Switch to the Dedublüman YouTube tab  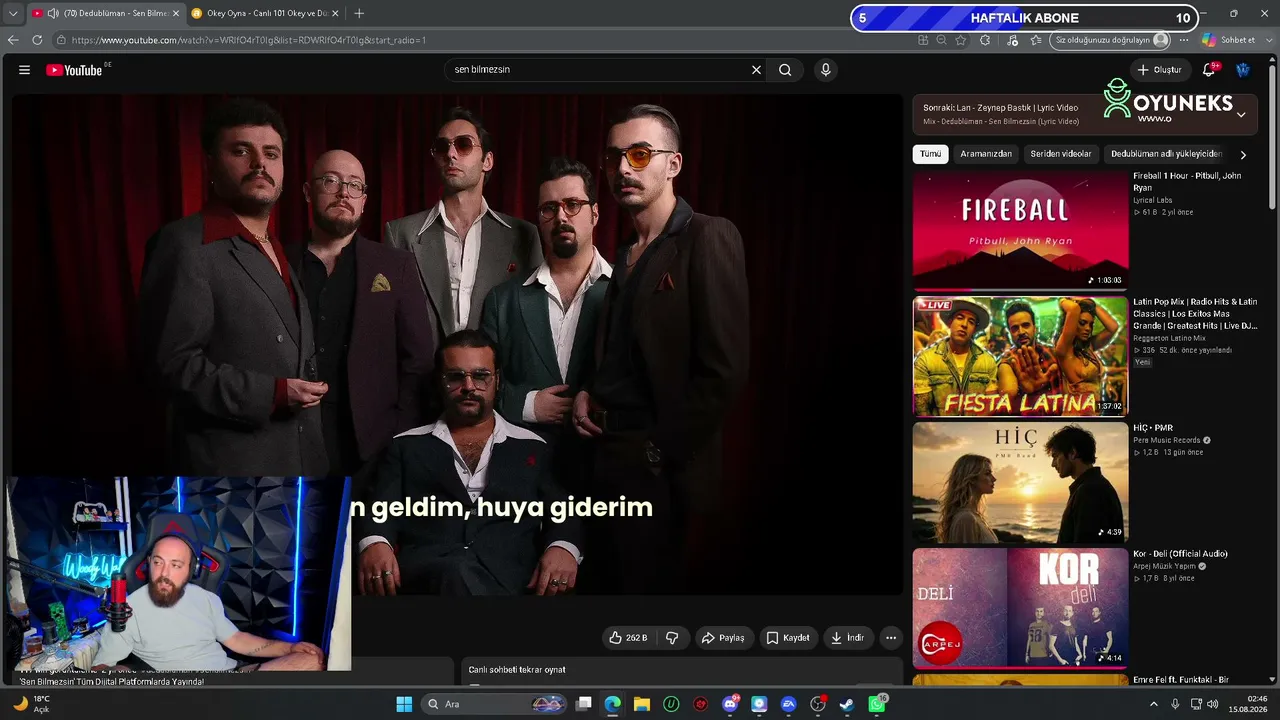tap(105, 14)
